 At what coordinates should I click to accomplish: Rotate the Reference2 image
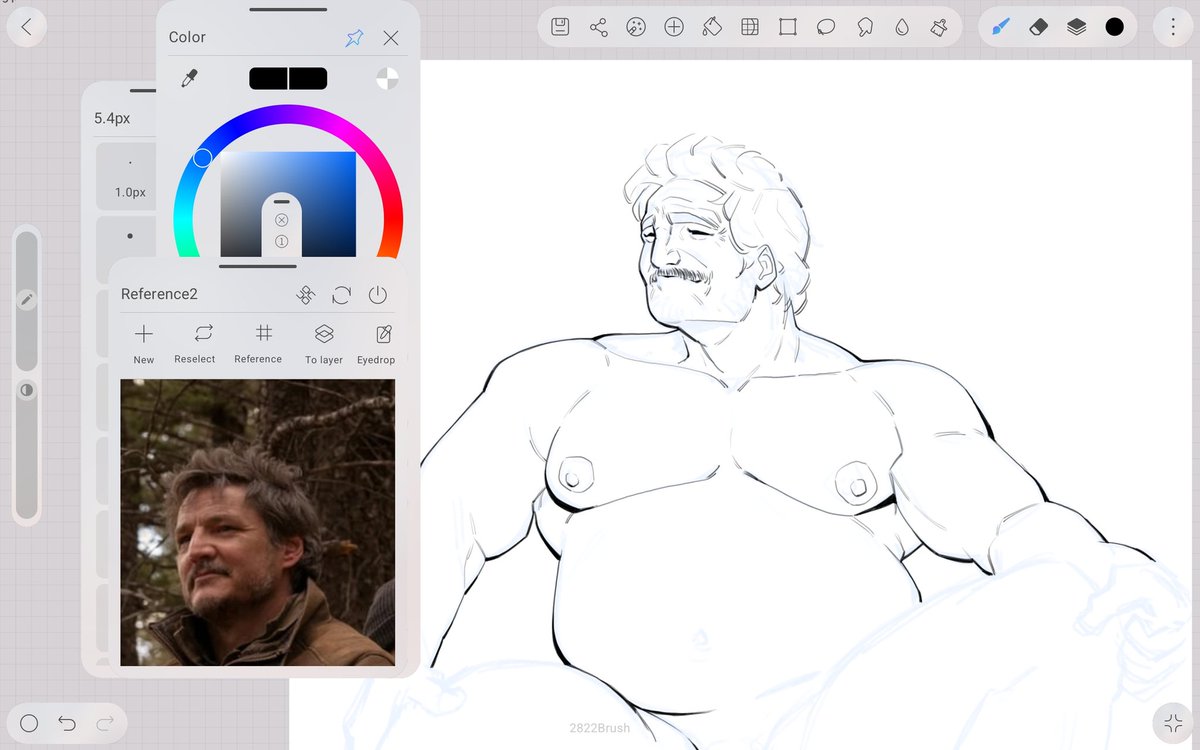click(x=342, y=295)
